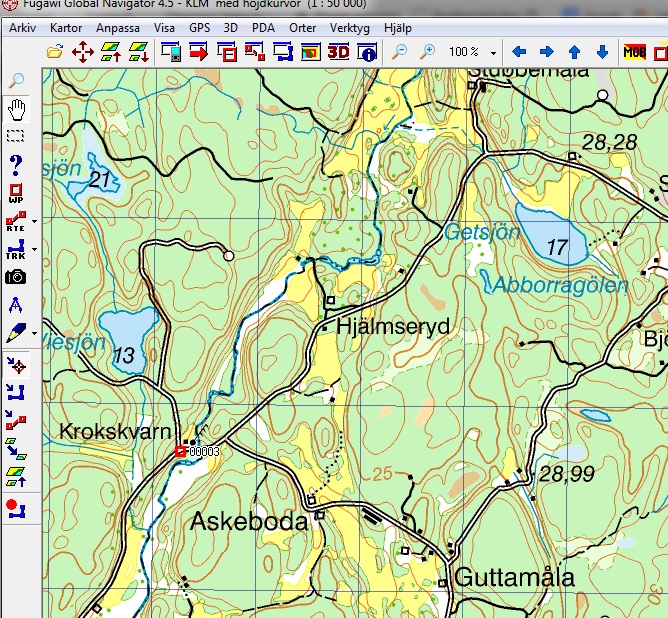Screen dimensions: 668x618
Task: Click the magnifier zoom tool in sidebar
Action: (16, 80)
